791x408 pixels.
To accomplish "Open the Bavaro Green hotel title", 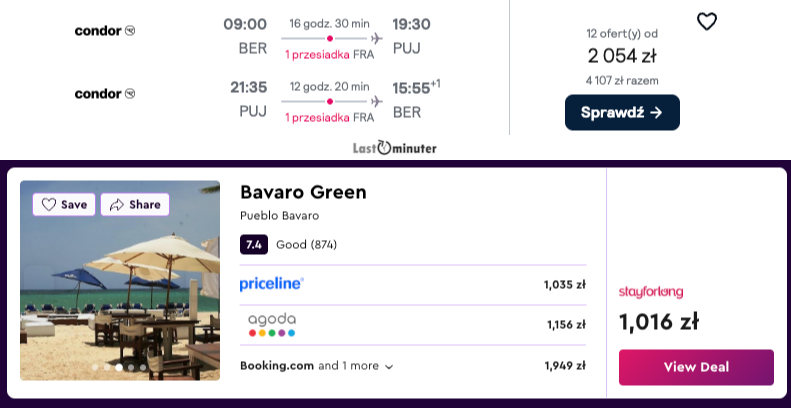I will 303,192.
